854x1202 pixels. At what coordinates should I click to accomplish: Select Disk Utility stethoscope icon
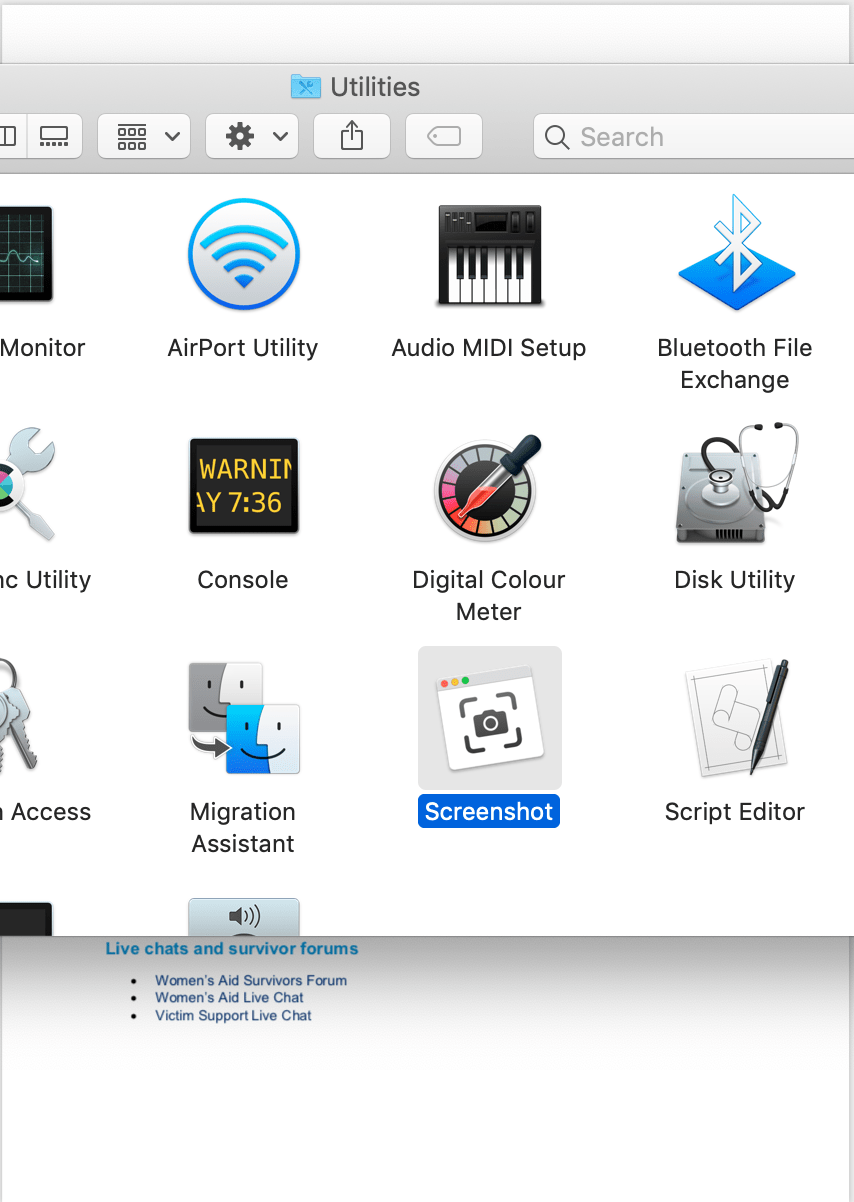[x=737, y=484]
